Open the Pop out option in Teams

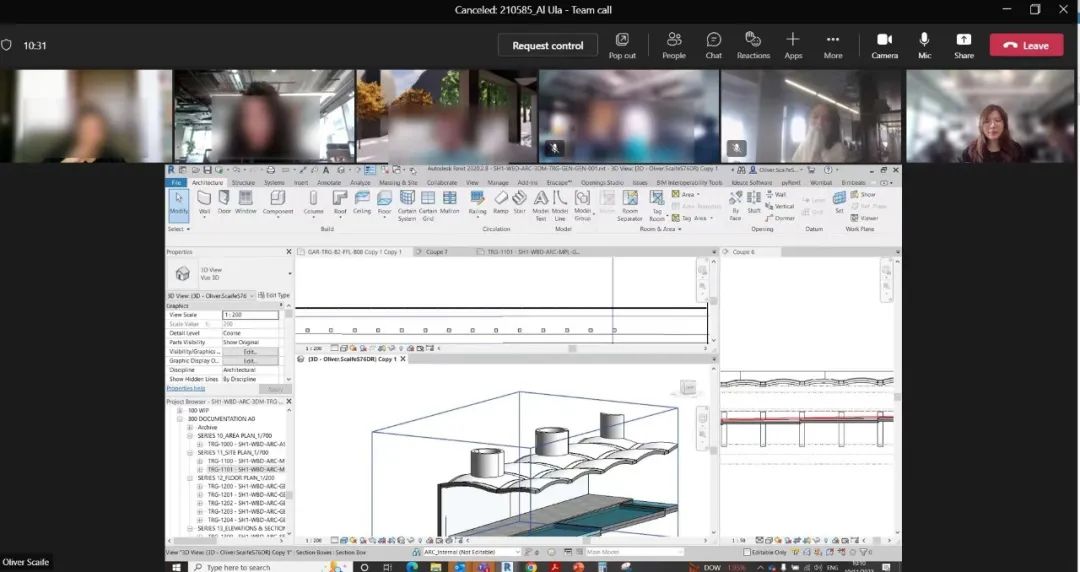pos(622,45)
